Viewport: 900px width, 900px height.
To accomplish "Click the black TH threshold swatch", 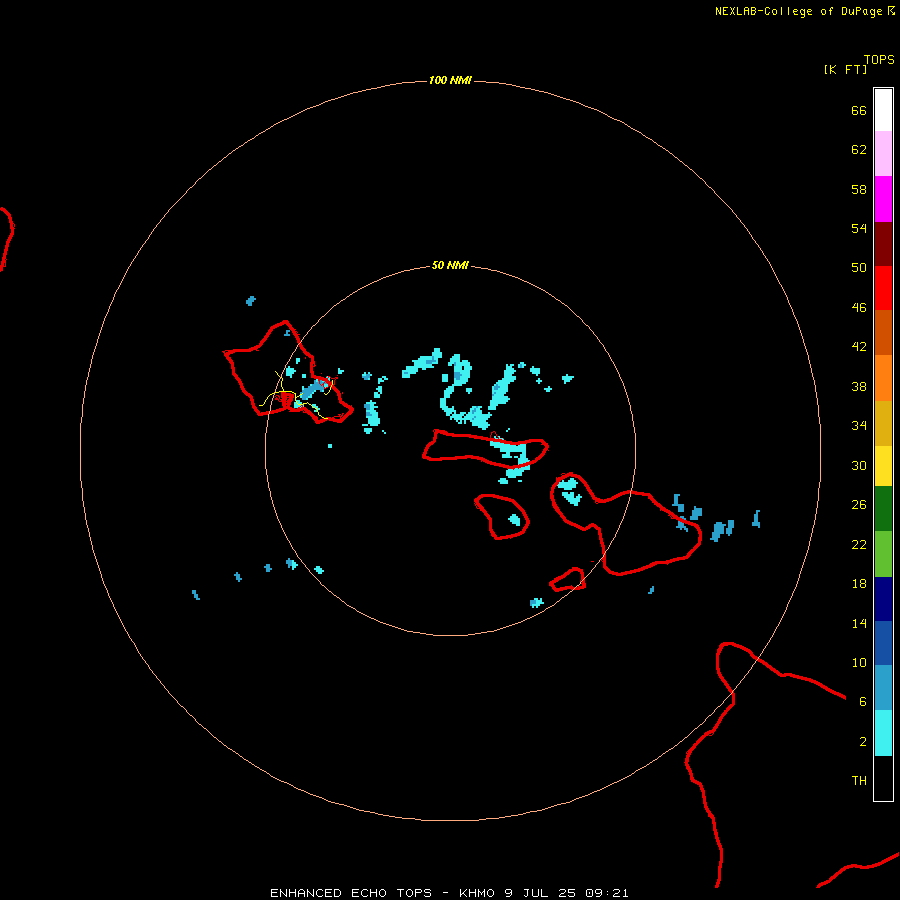I will pyautogui.click(x=883, y=778).
